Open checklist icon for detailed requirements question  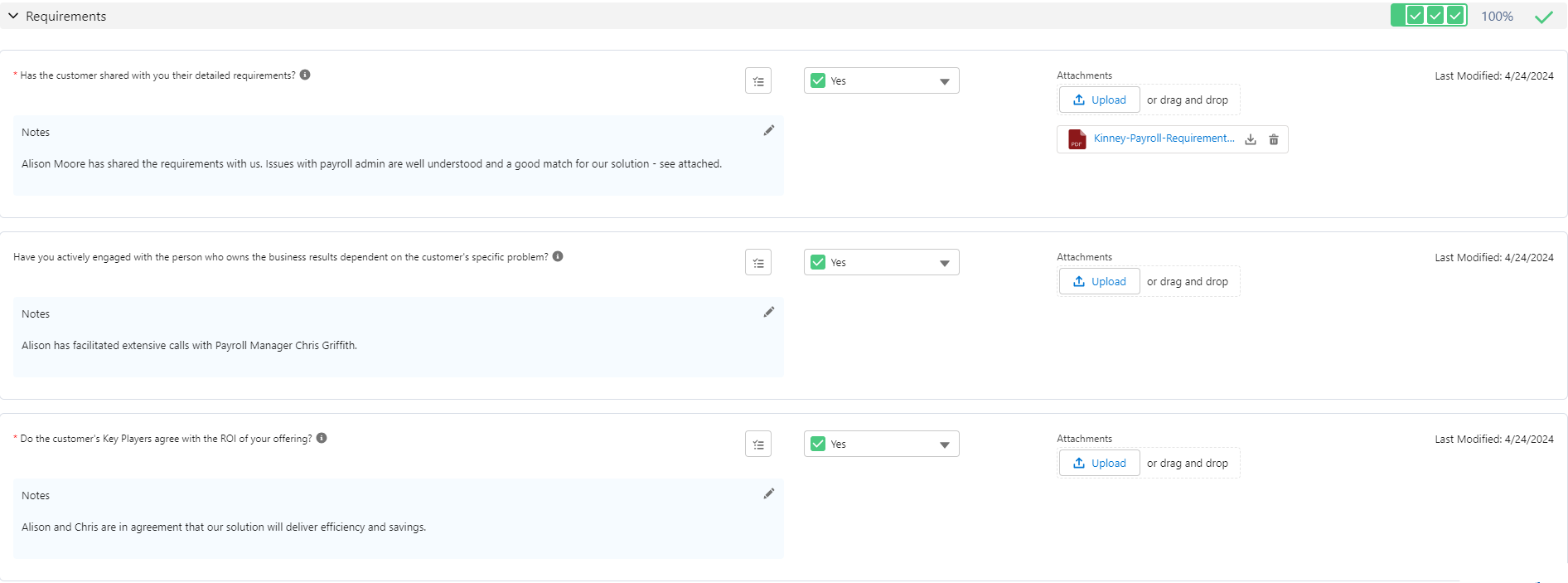pos(757,81)
